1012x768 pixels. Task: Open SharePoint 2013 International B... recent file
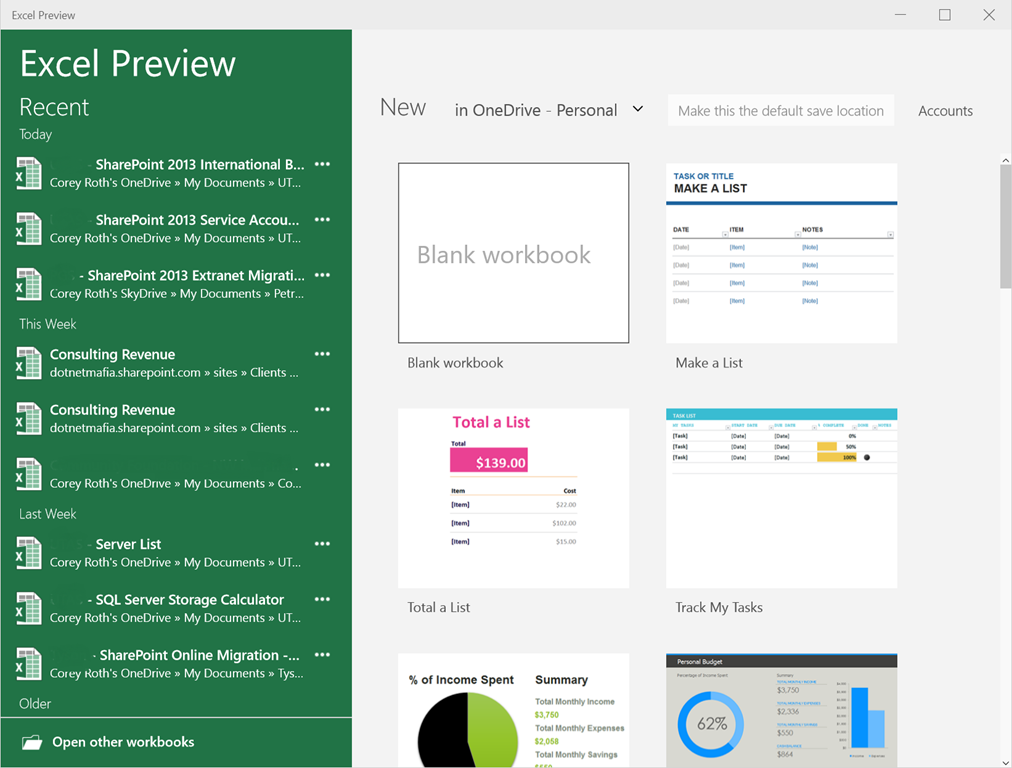pyautogui.click(x=177, y=173)
